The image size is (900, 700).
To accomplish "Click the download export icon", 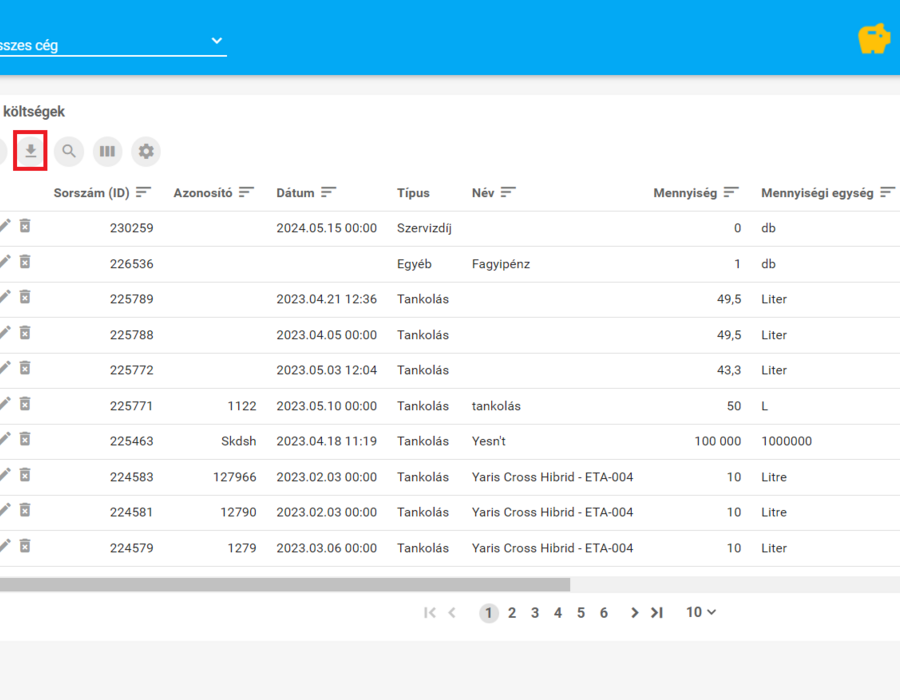I will coord(30,151).
